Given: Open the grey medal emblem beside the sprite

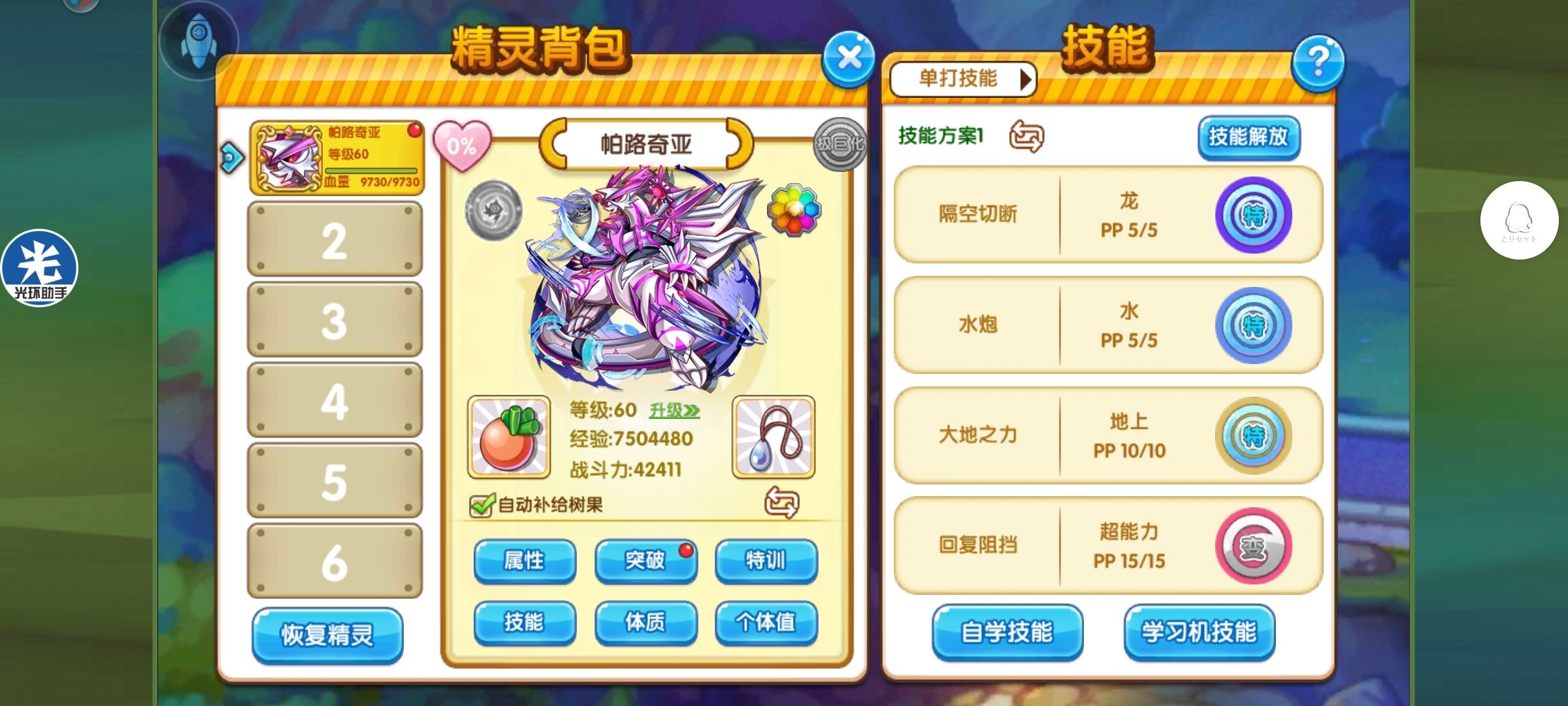Looking at the screenshot, I should pyautogui.click(x=493, y=210).
